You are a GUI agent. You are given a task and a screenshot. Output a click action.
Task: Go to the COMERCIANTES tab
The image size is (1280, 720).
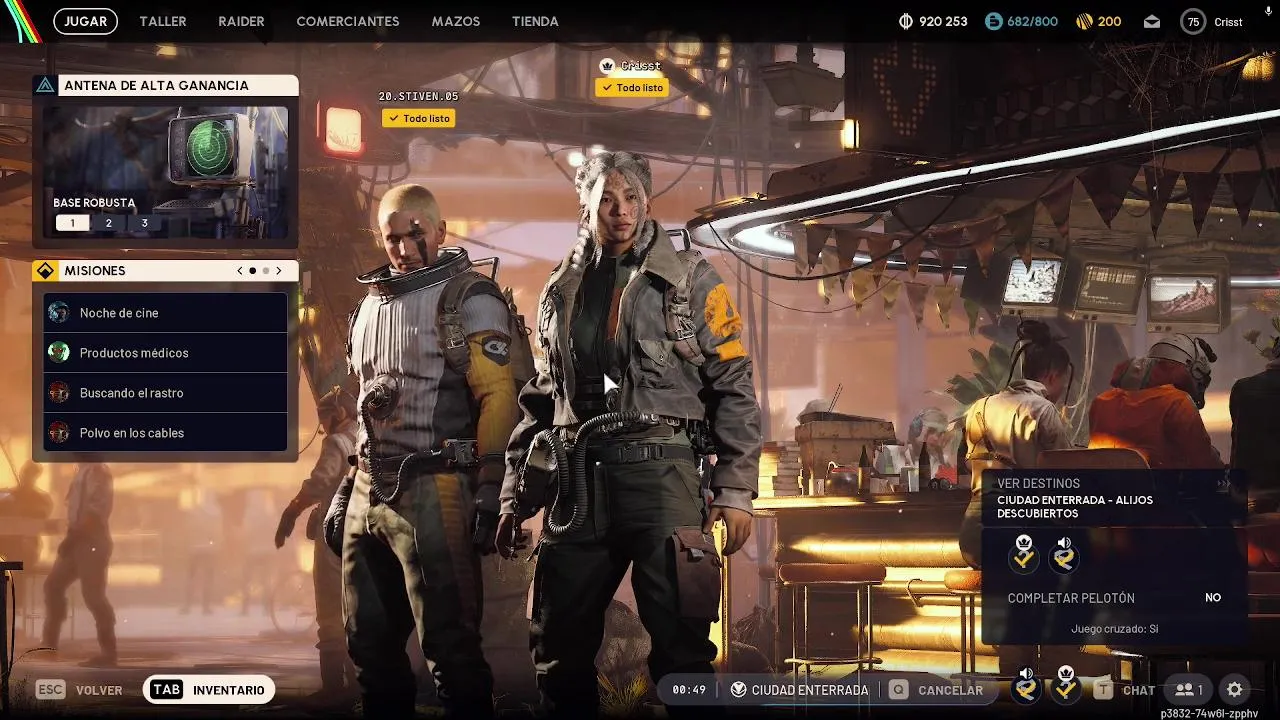(348, 21)
